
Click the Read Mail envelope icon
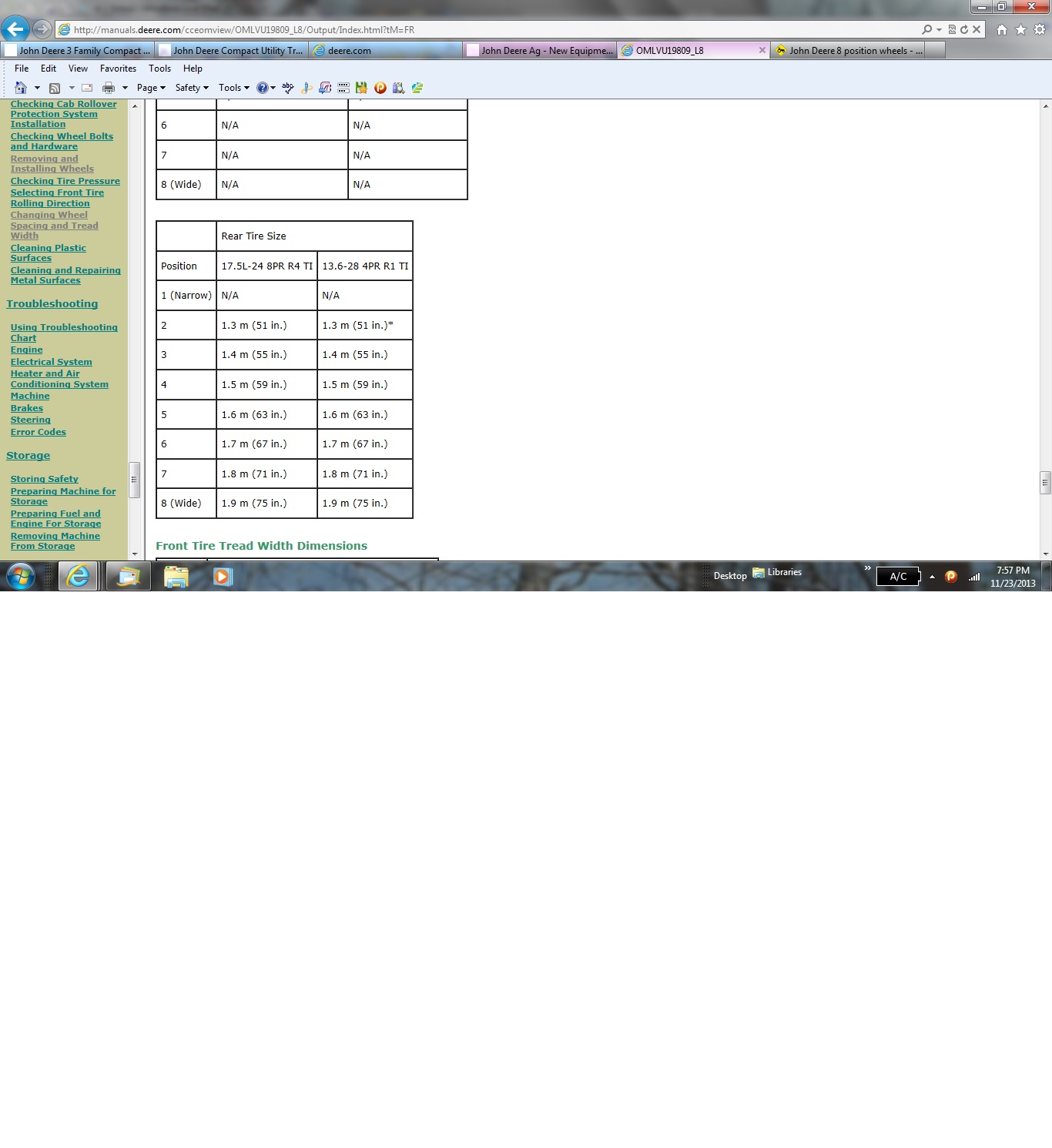click(87, 88)
